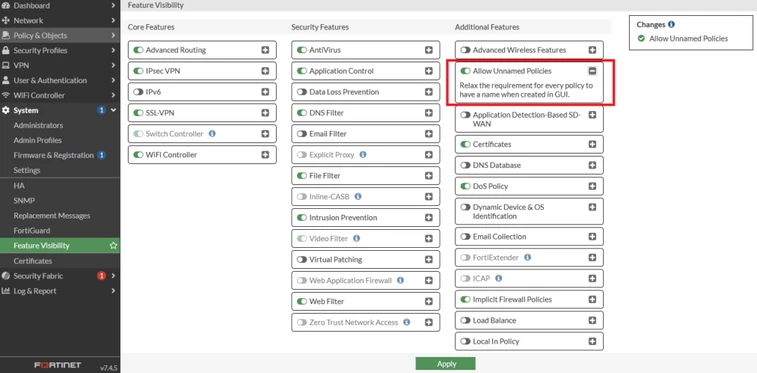Expand the Load Balance description

[592, 320]
